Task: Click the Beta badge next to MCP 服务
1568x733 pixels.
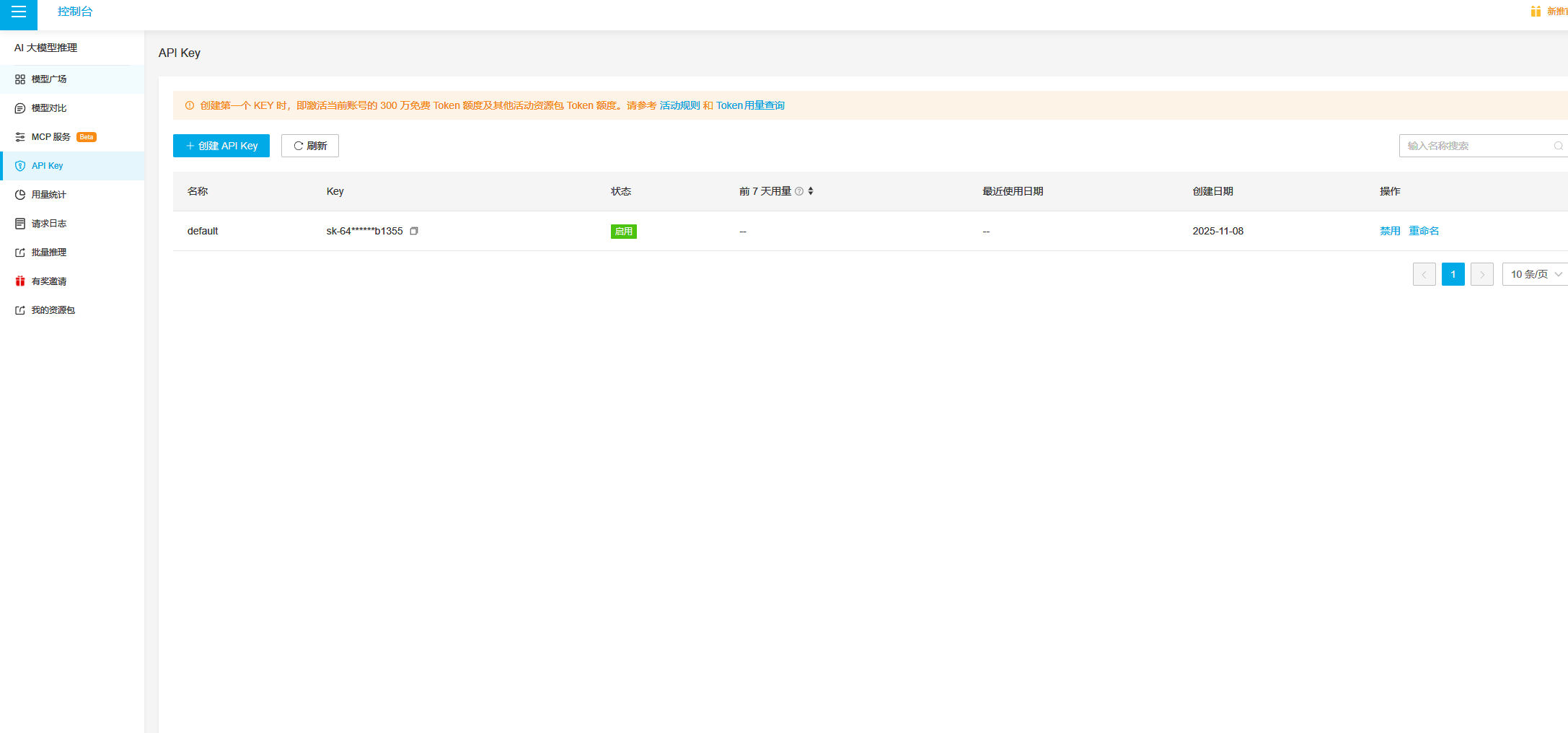Action: pyautogui.click(x=87, y=137)
